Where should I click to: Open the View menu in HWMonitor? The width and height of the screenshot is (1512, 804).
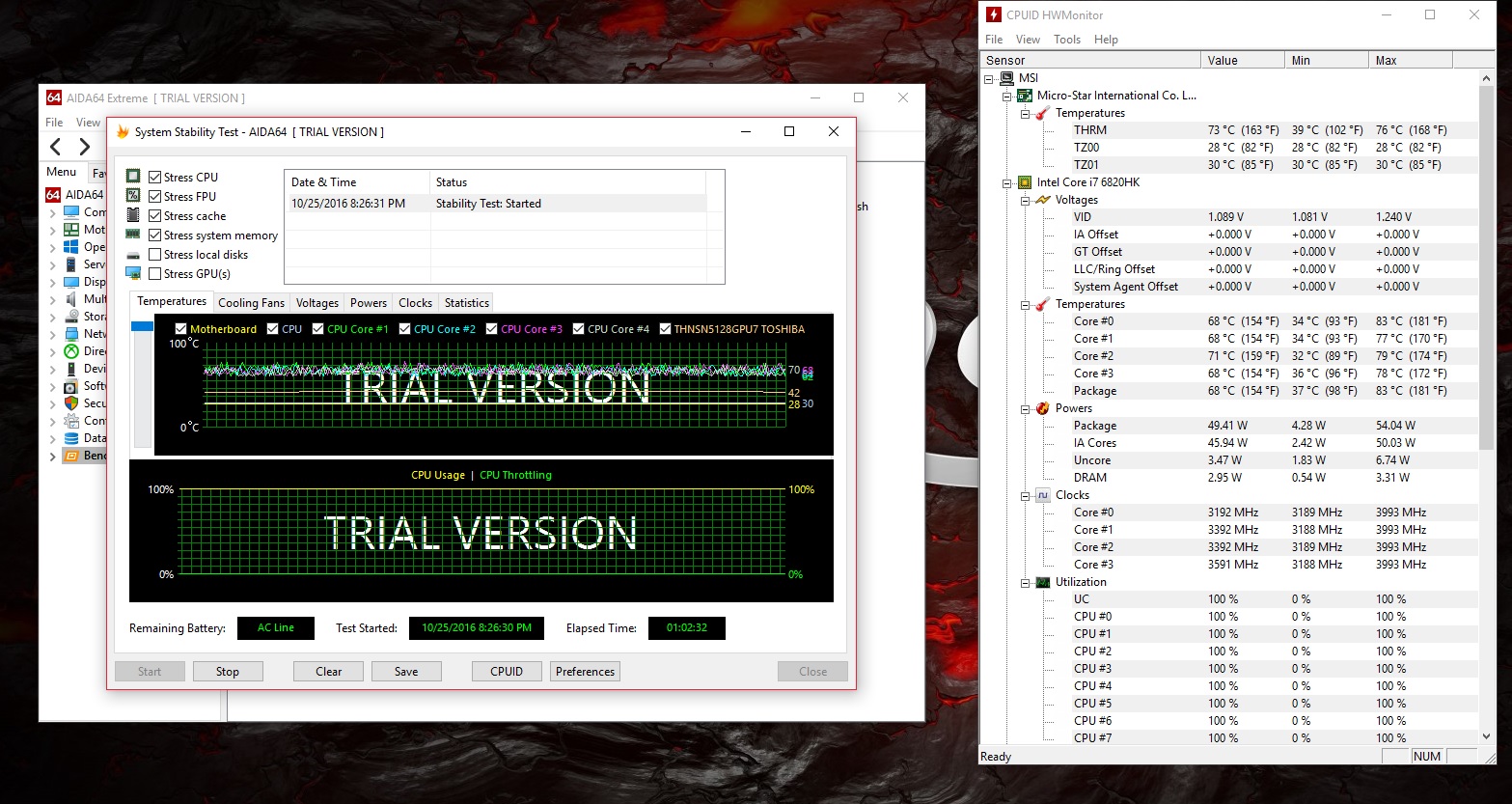pyautogui.click(x=1028, y=40)
